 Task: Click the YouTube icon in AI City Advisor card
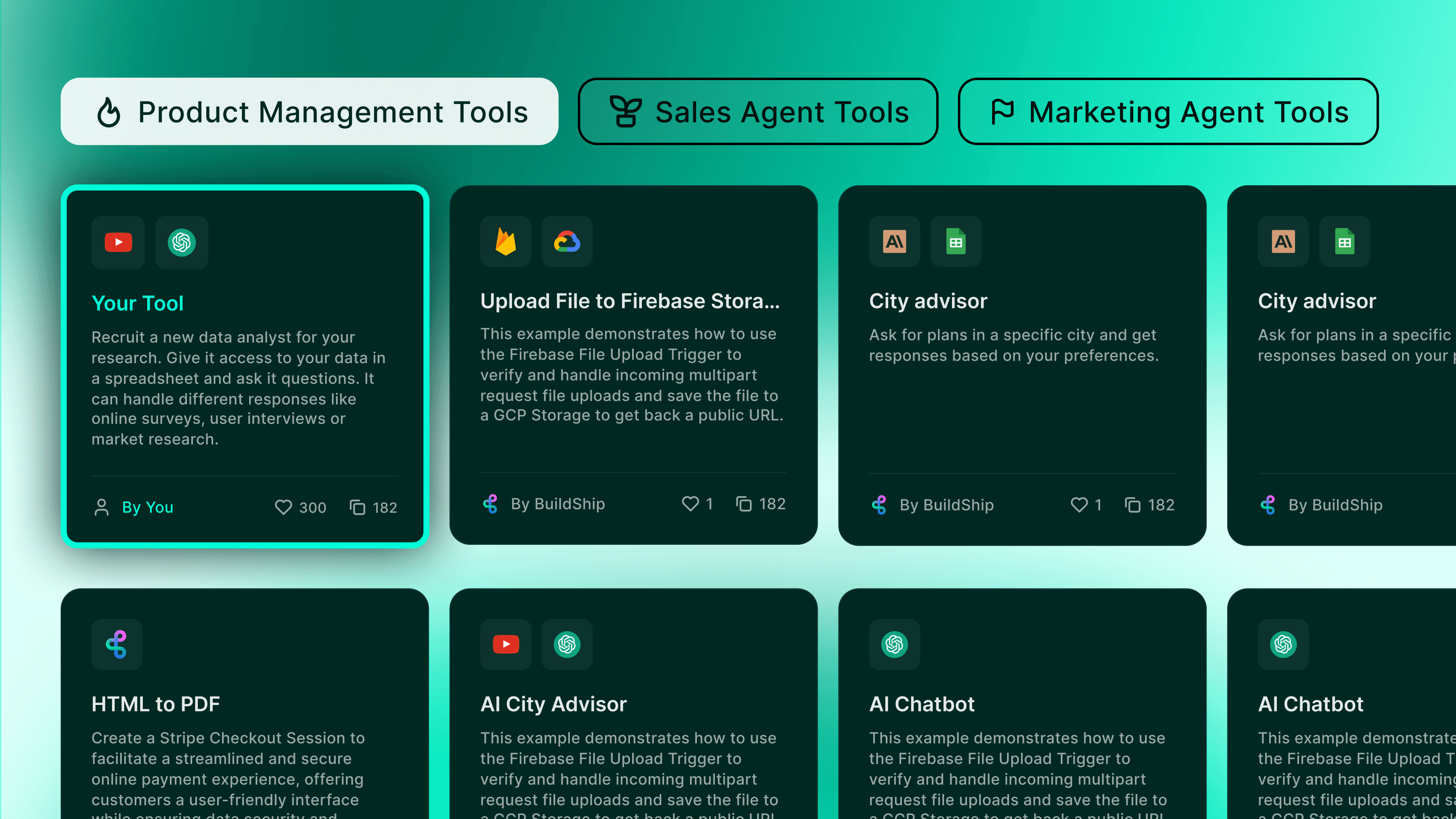point(506,644)
